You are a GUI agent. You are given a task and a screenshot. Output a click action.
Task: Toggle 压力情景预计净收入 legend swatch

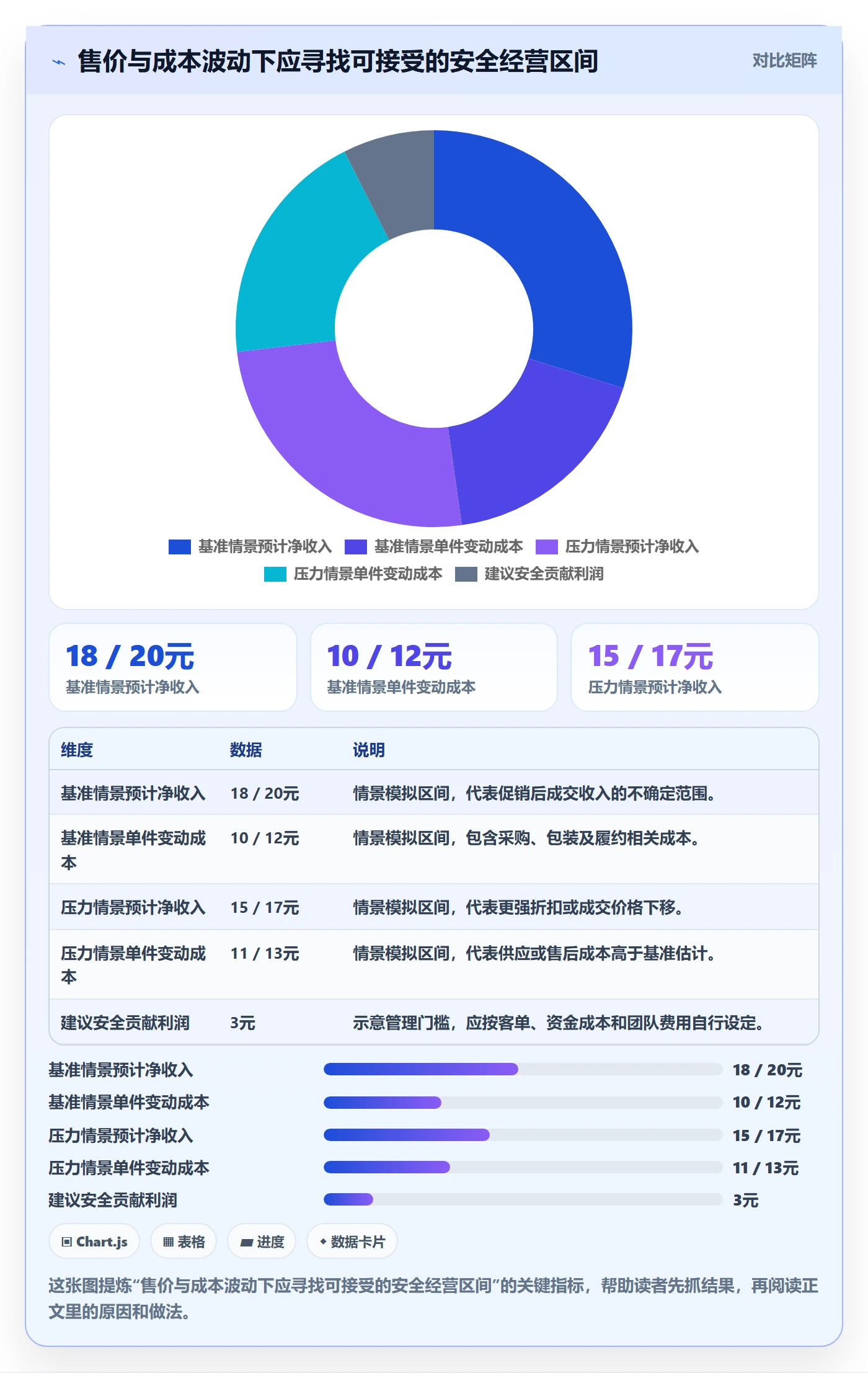546,547
